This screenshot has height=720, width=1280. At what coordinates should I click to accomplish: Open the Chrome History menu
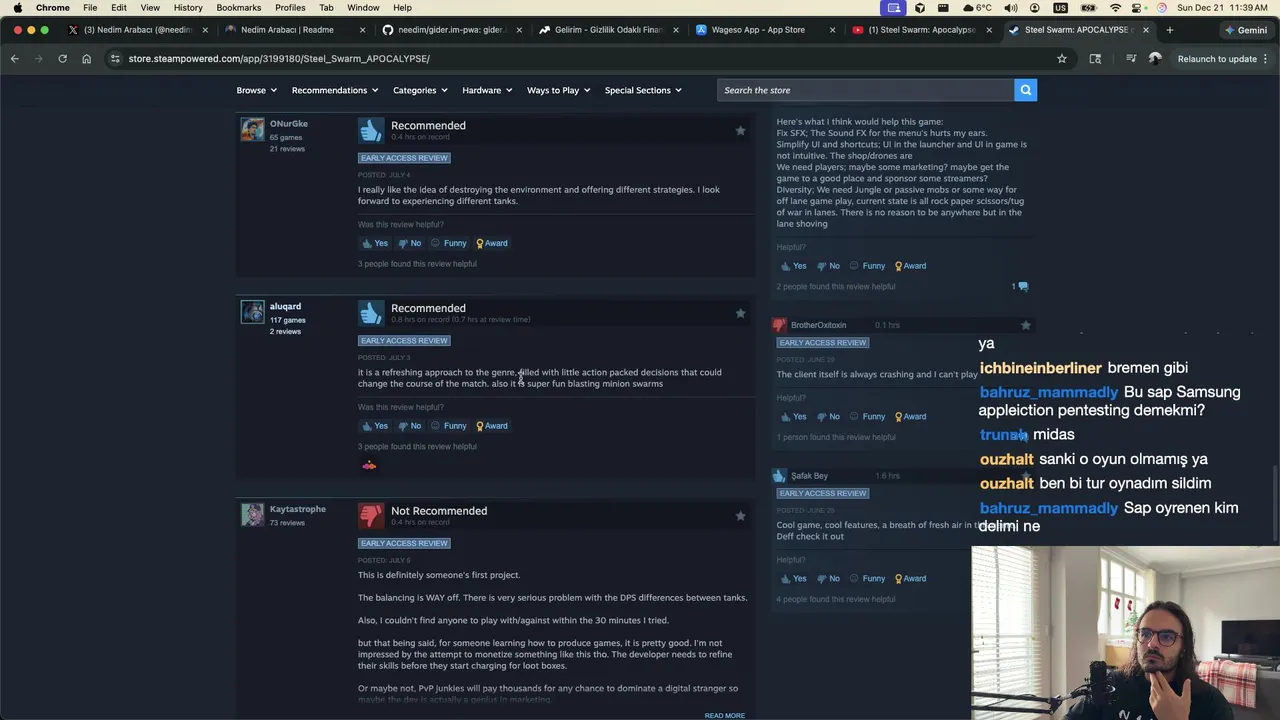188,8
